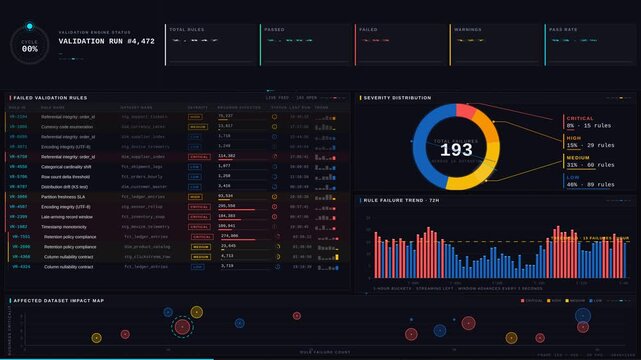Select the Distribution drift (KS test) rule row
The image size is (641, 360).
[x=177, y=187]
